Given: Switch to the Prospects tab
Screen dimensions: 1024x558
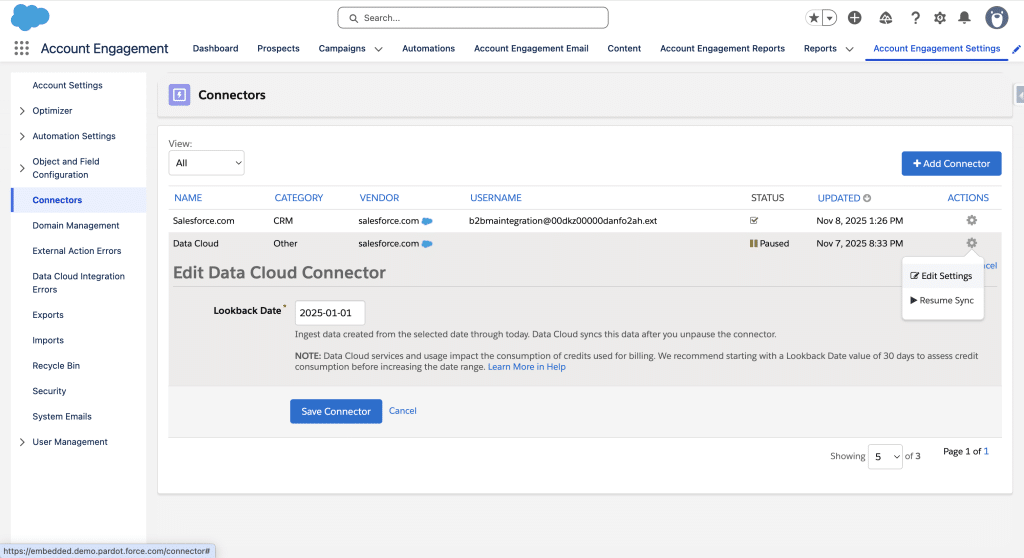Looking at the screenshot, I should click(x=278, y=48).
